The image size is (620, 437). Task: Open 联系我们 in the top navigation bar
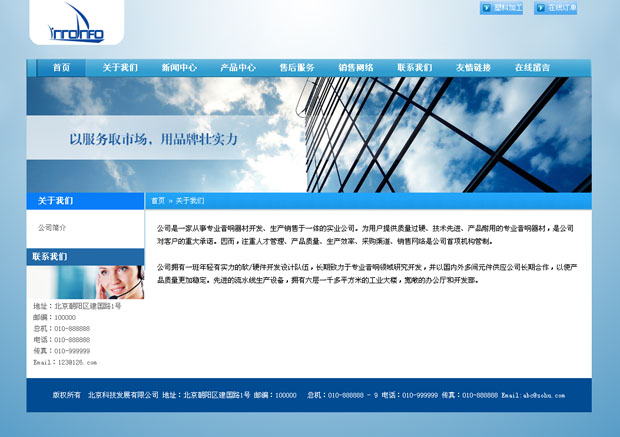(415, 68)
